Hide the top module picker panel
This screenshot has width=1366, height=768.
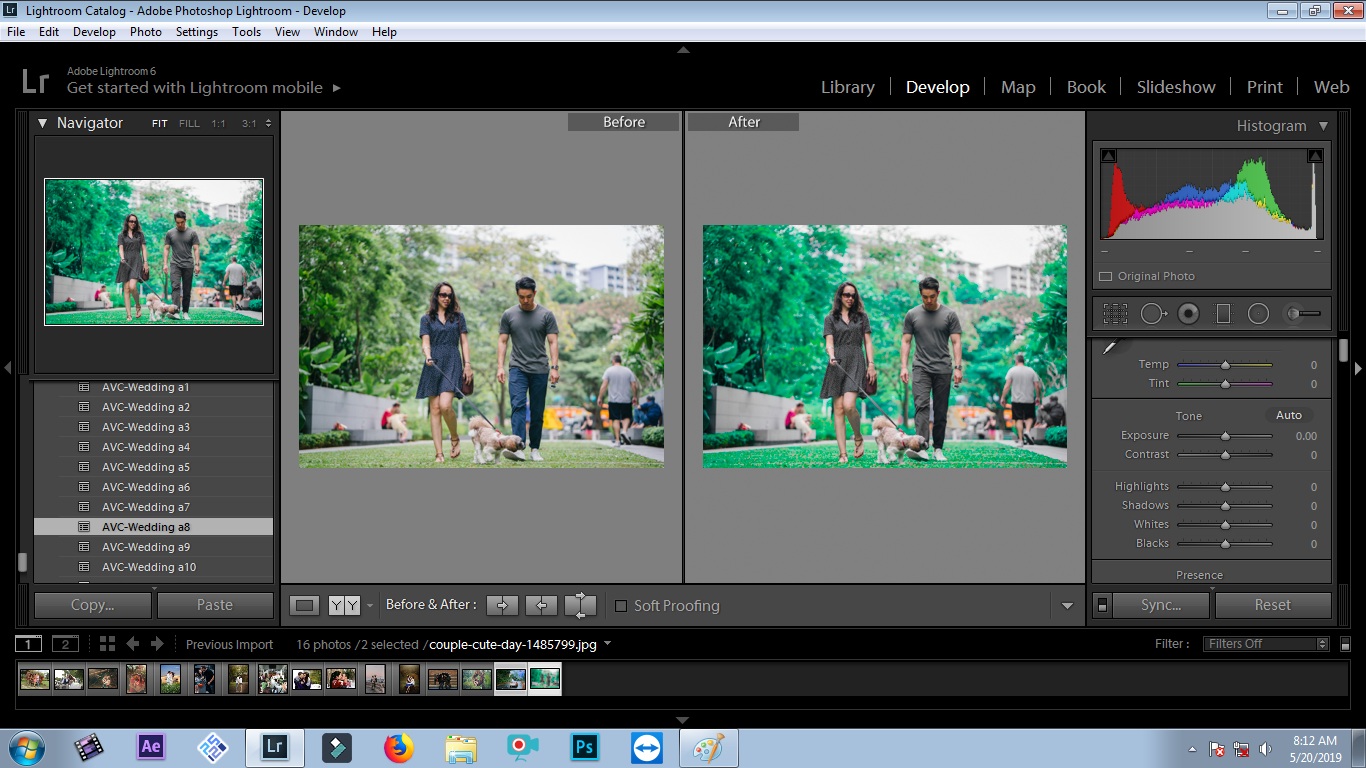click(x=683, y=49)
